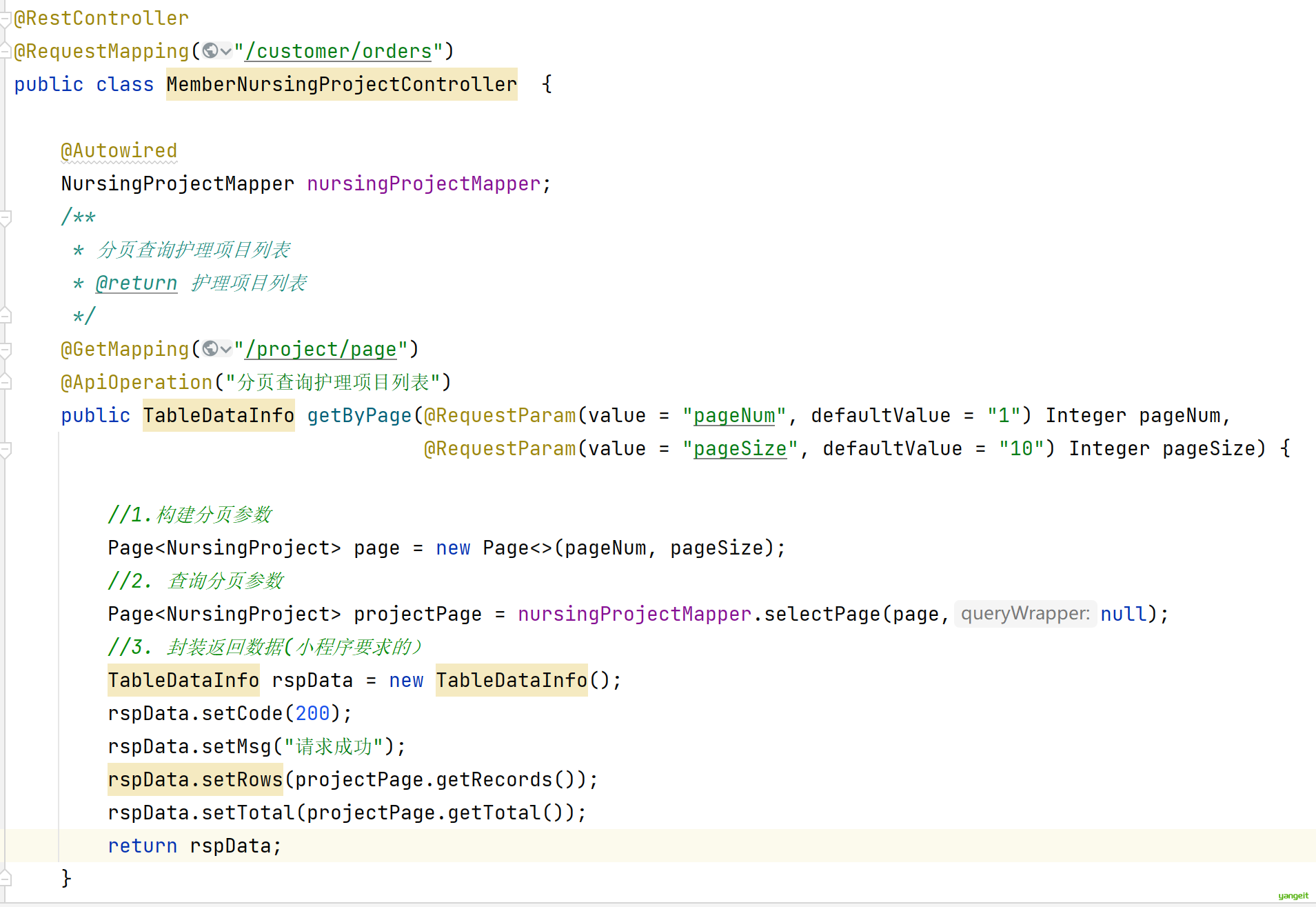
Task: Click the "请求成功" string in setMsg
Action: (x=334, y=746)
